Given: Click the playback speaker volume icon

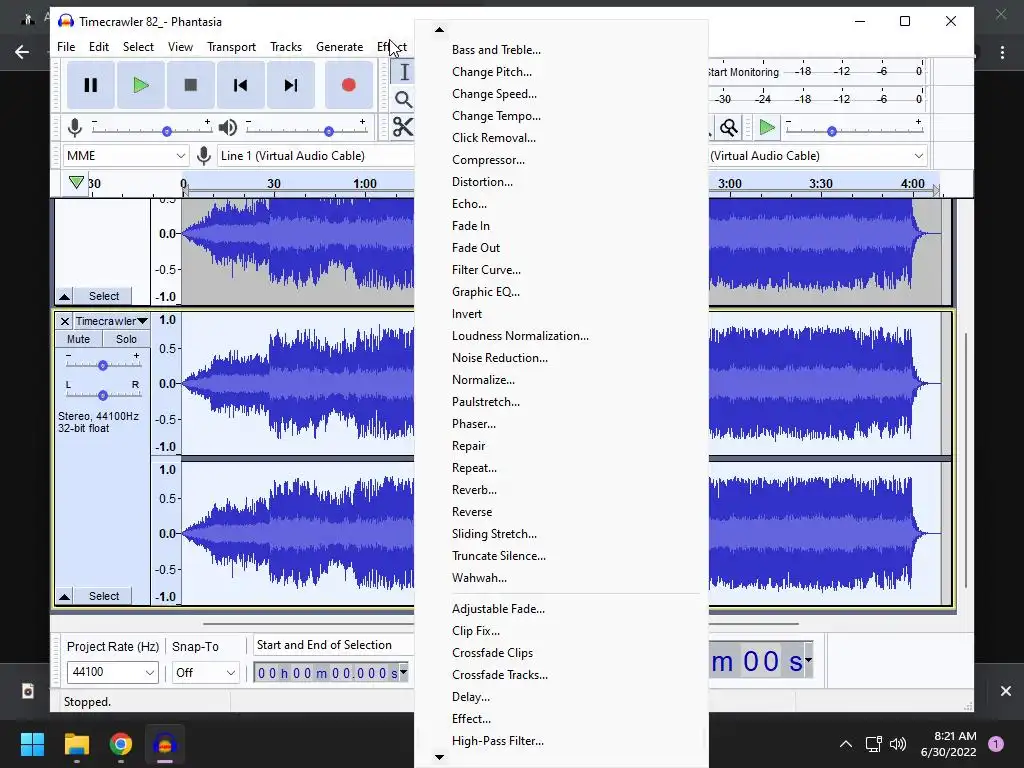Looking at the screenshot, I should pyautogui.click(x=227, y=127).
